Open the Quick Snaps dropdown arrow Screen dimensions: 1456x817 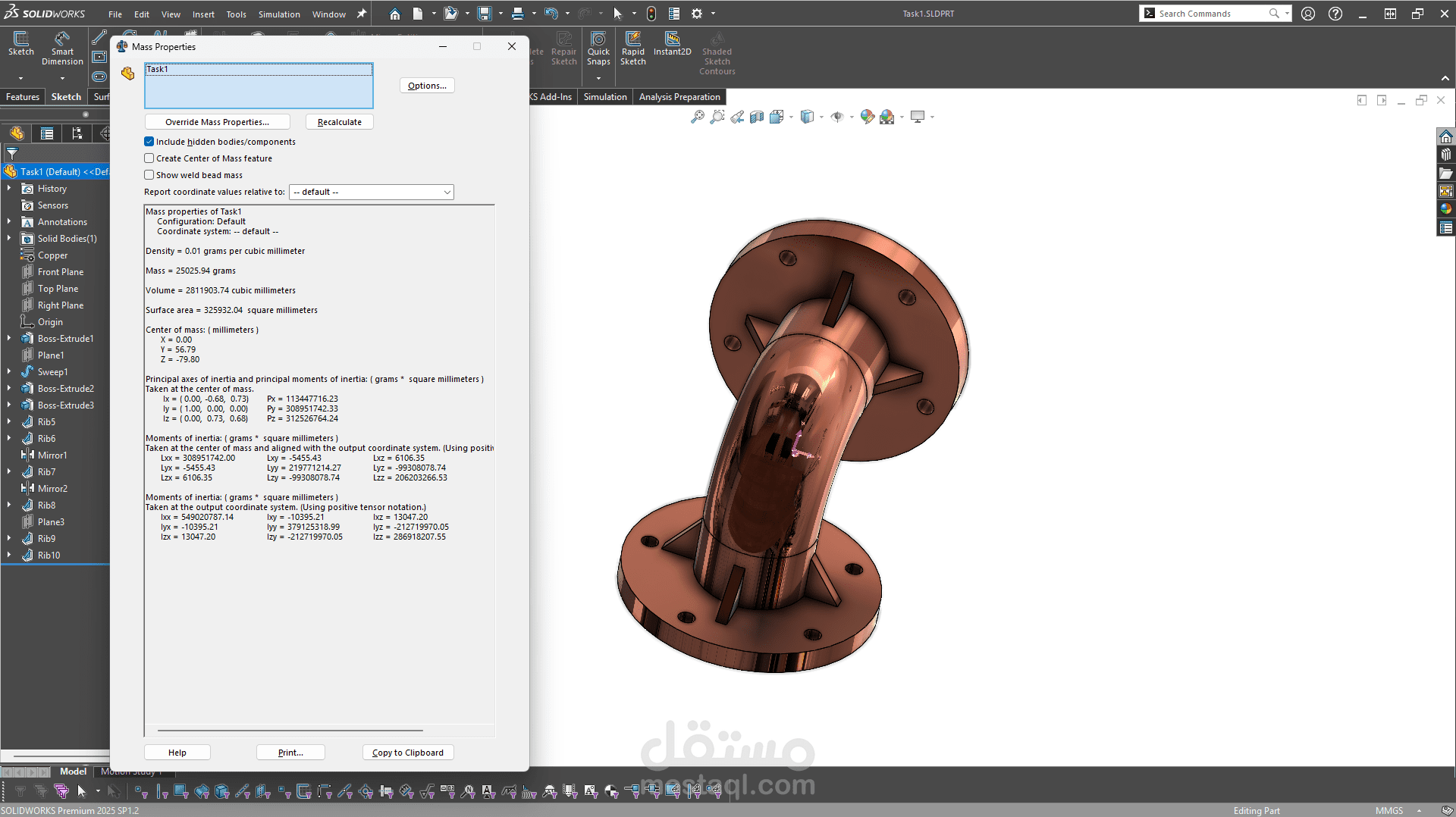598,78
